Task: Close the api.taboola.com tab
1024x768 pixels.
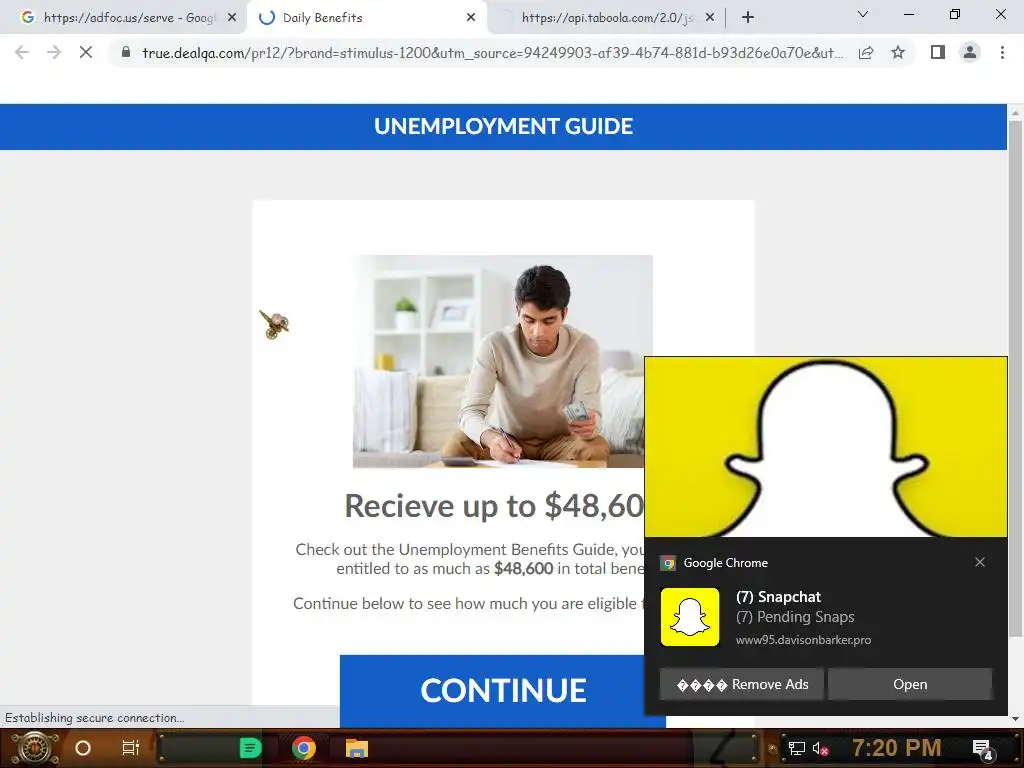Action: coord(710,18)
